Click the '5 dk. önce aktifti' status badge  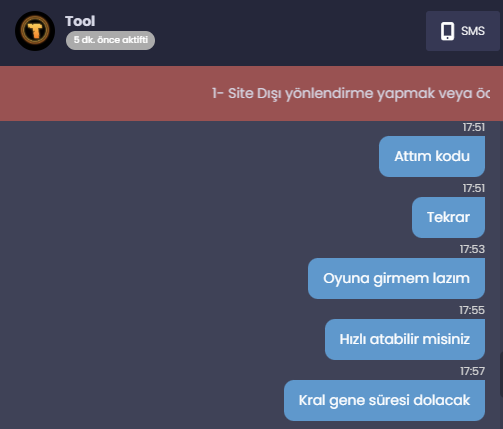110,40
